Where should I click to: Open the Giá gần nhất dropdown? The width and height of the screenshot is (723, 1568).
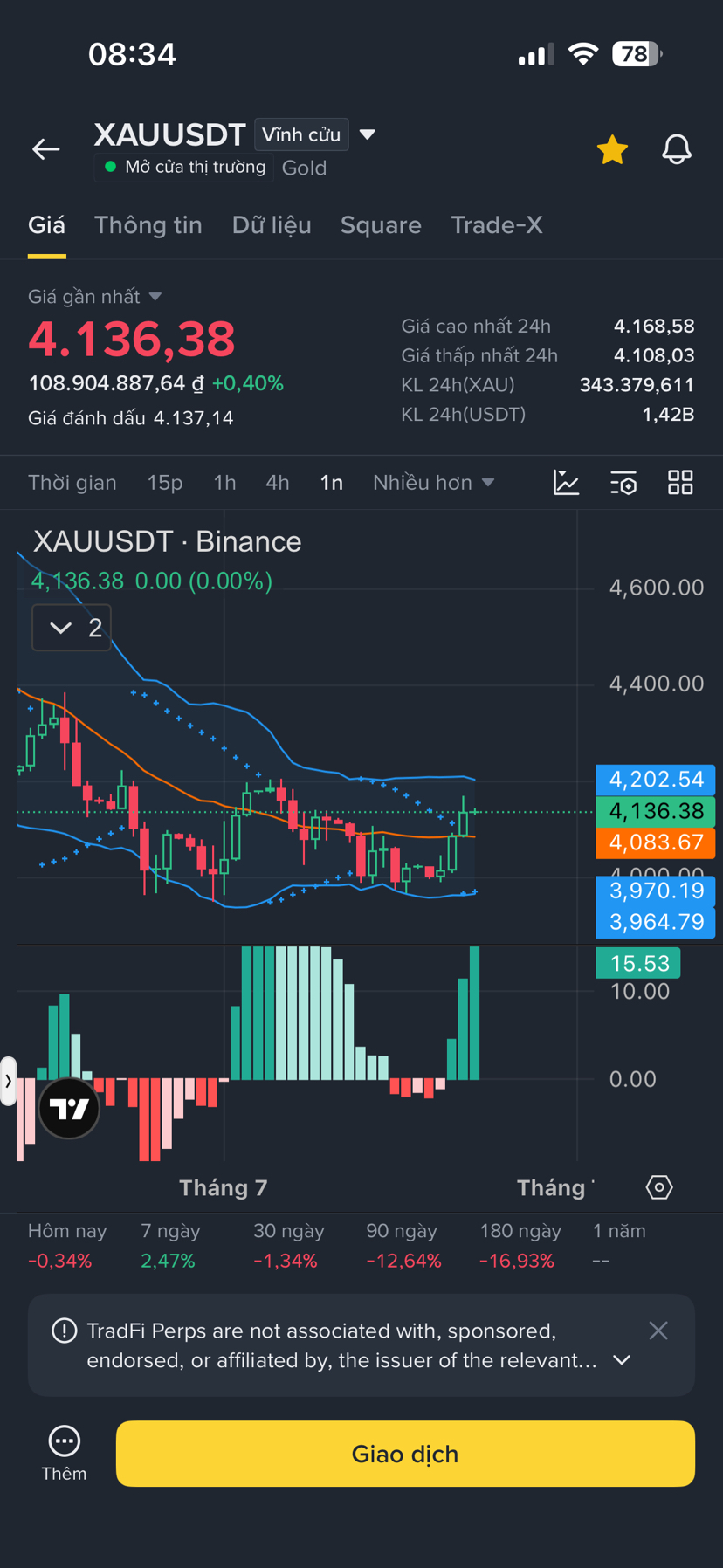[x=94, y=297]
